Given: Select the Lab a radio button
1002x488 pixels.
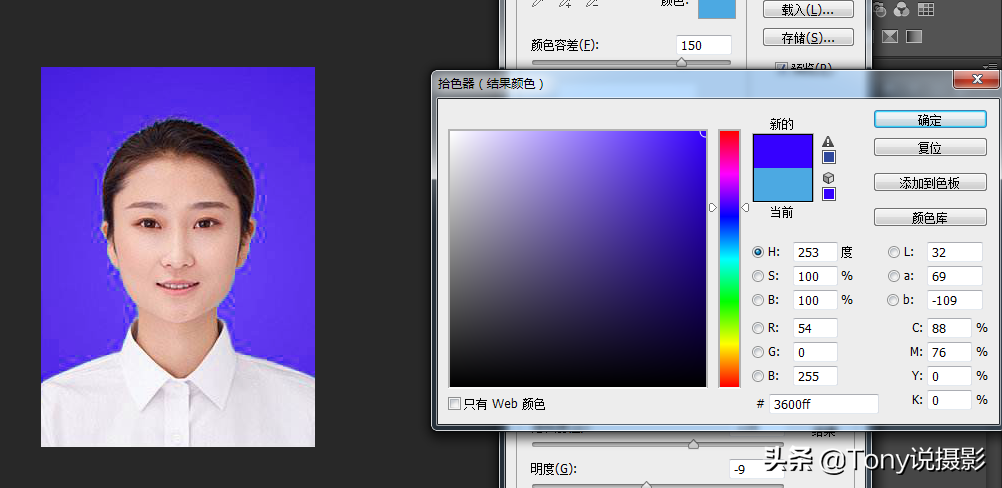Looking at the screenshot, I should [x=893, y=276].
